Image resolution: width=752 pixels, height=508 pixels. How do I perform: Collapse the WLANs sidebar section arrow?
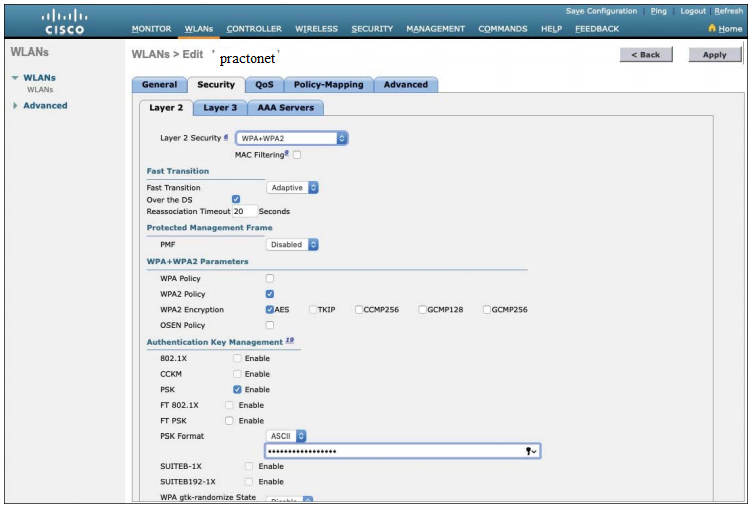tap(15, 78)
